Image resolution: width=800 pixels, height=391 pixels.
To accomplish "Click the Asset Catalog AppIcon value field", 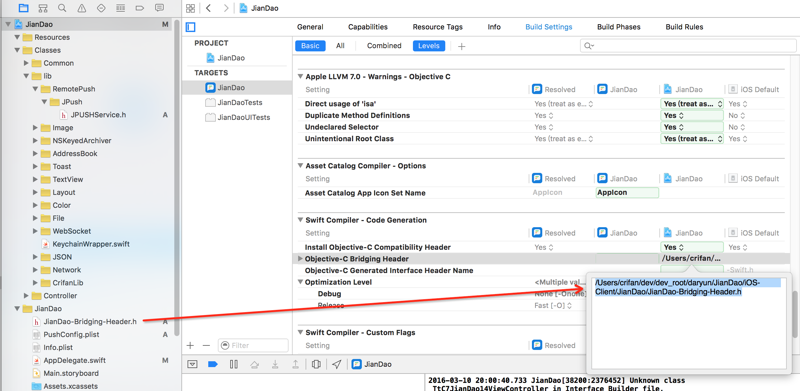I will click(x=627, y=193).
